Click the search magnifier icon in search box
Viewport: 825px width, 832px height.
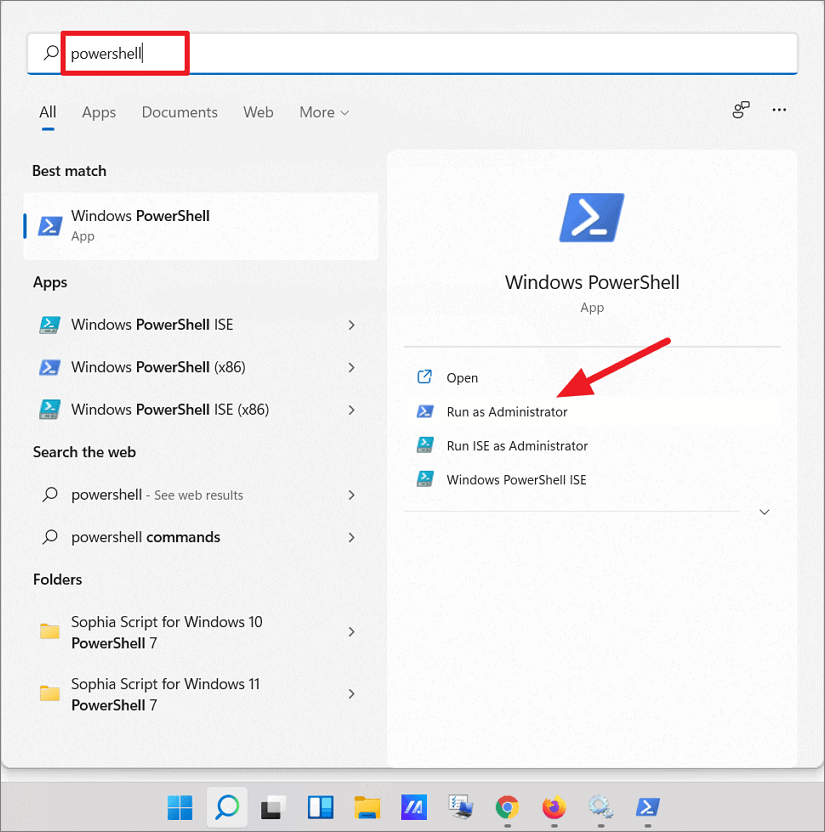[51, 53]
